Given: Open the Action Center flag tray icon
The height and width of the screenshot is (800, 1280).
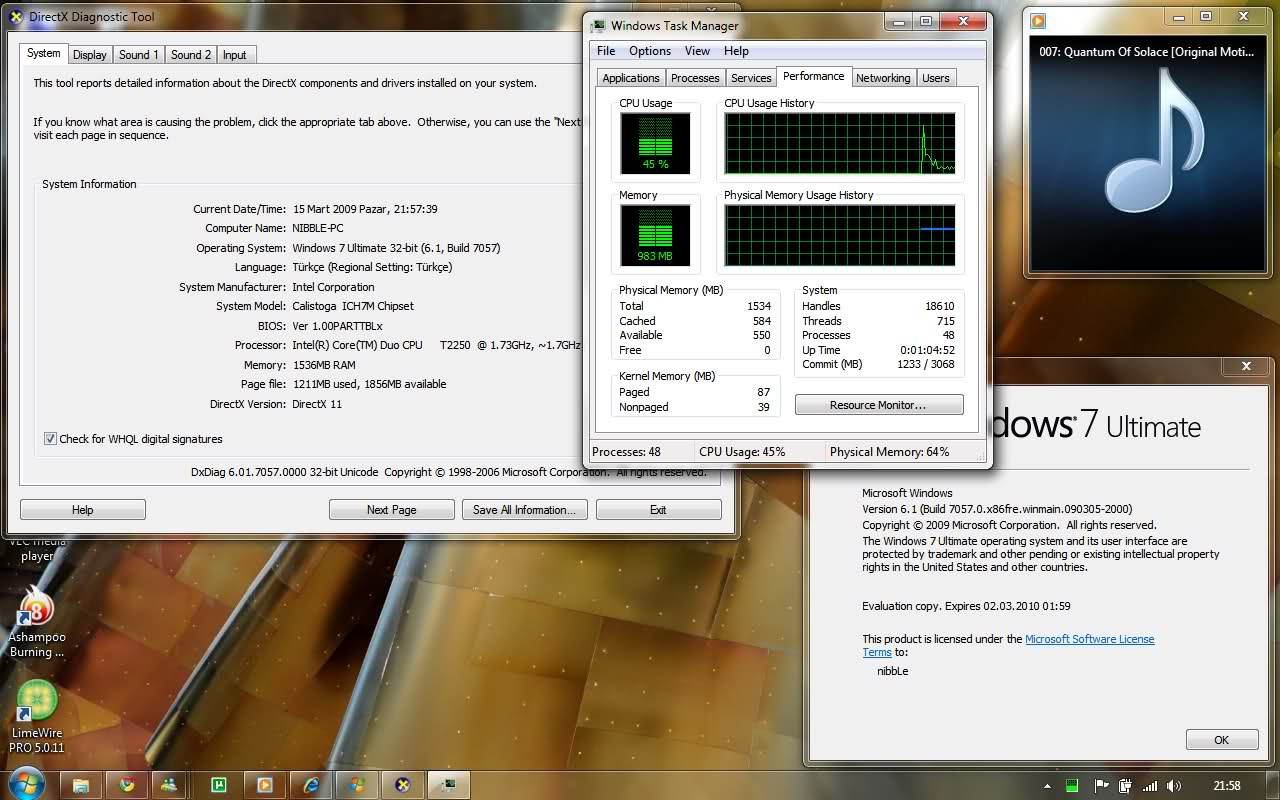Looking at the screenshot, I should tap(1101, 786).
